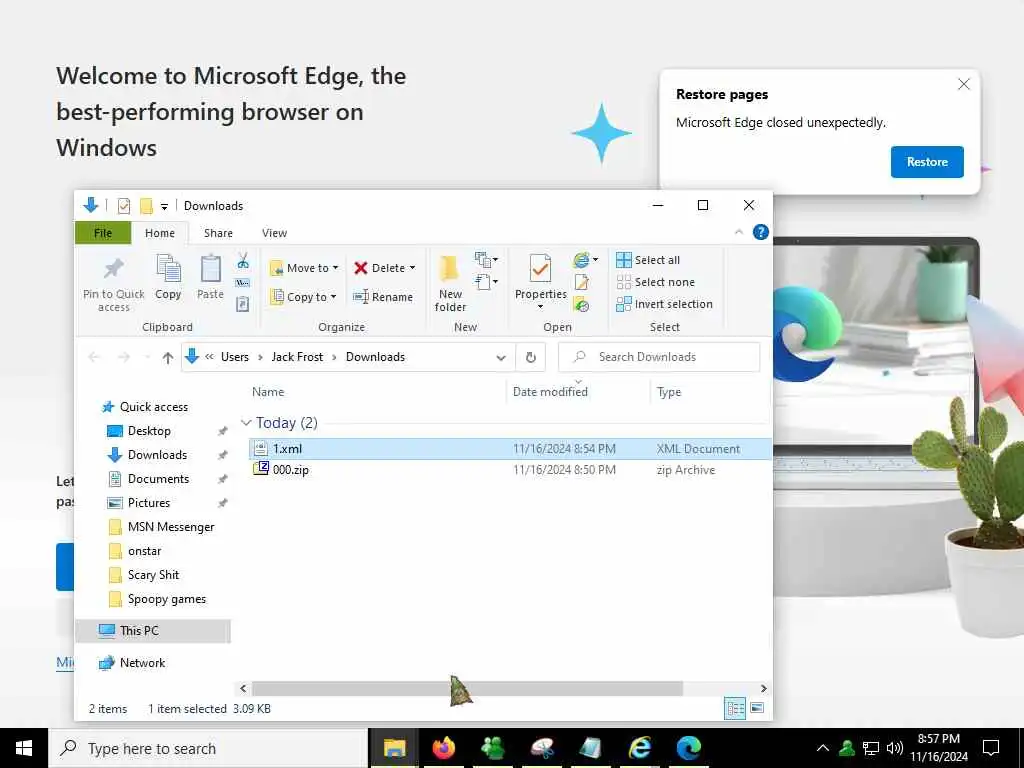This screenshot has width=1024, height=768.
Task: Click the Edit icon in the Open group
Action: [x=581, y=283]
